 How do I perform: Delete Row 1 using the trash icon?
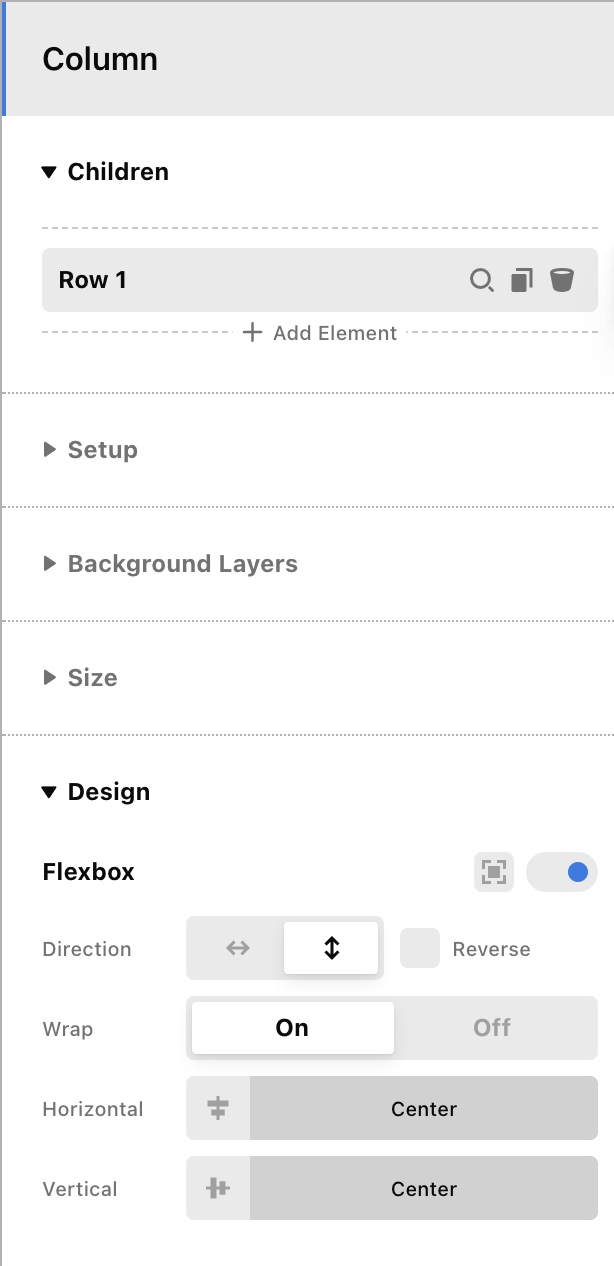coord(562,281)
